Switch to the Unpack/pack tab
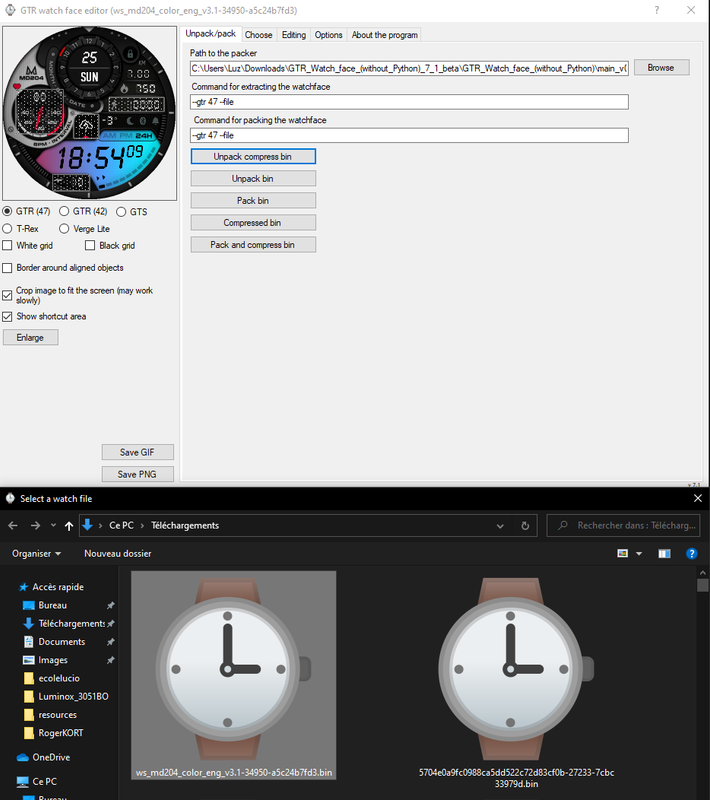The image size is (710, 800). click(210, 34)
